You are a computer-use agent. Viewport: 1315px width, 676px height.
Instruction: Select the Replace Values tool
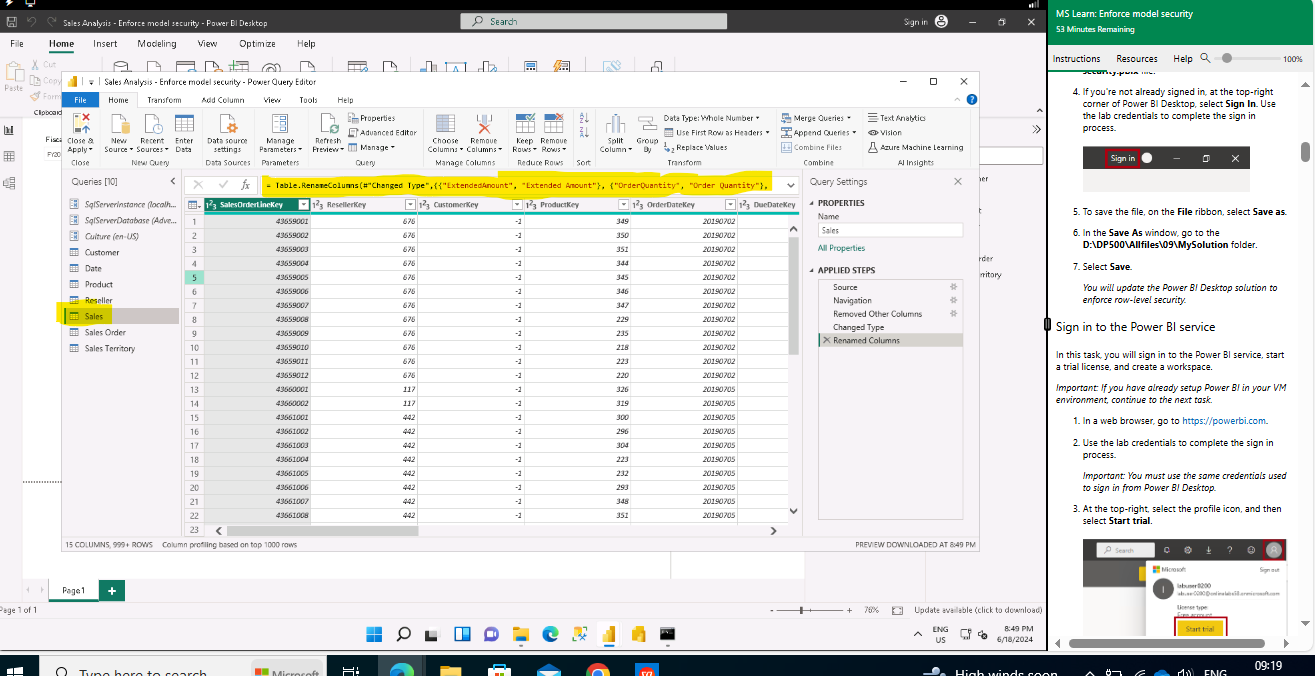[x=700, y=147]
